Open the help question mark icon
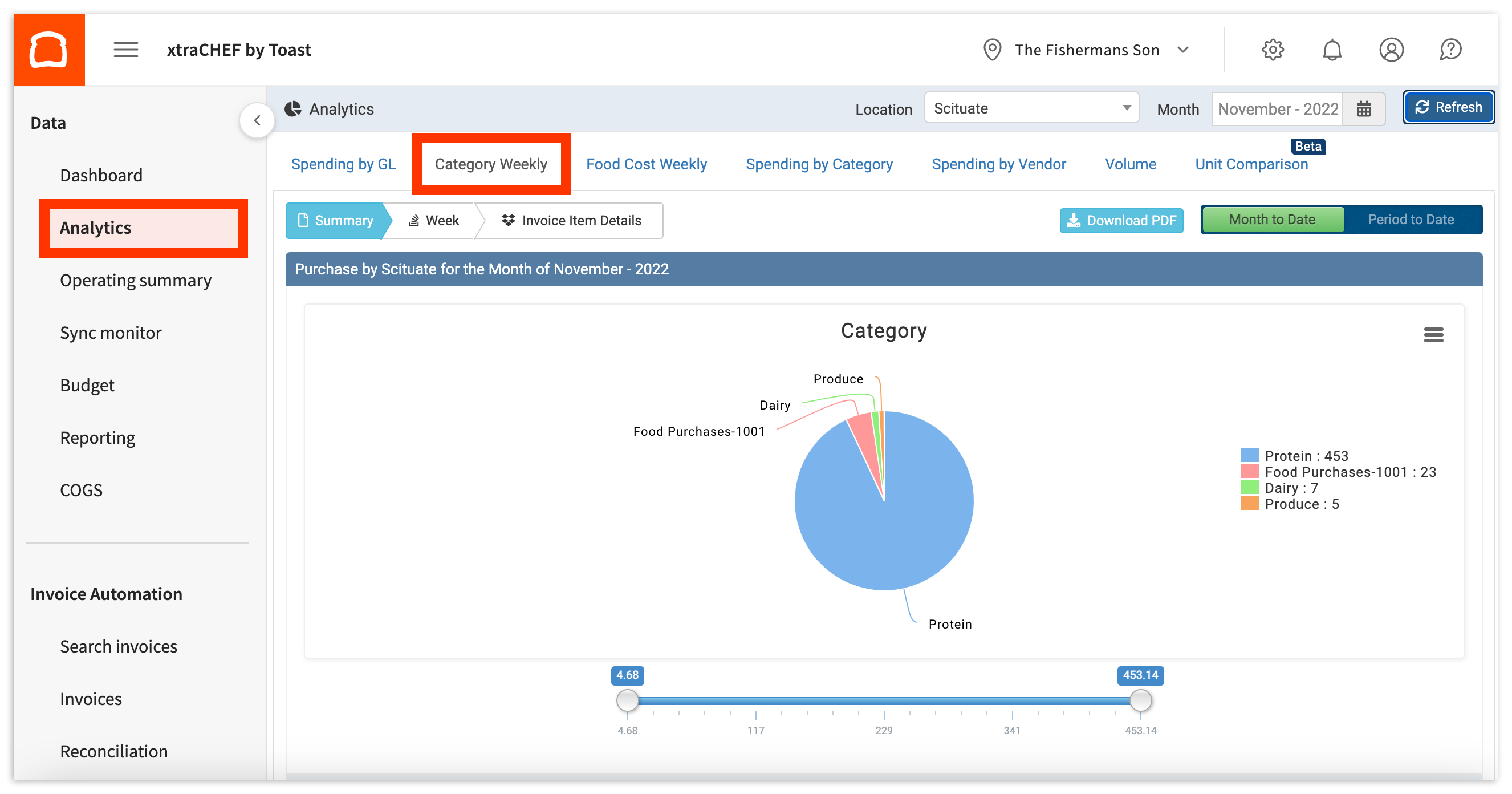The width and height of the screenshot is (1512, 794). tap(1451, 49)
